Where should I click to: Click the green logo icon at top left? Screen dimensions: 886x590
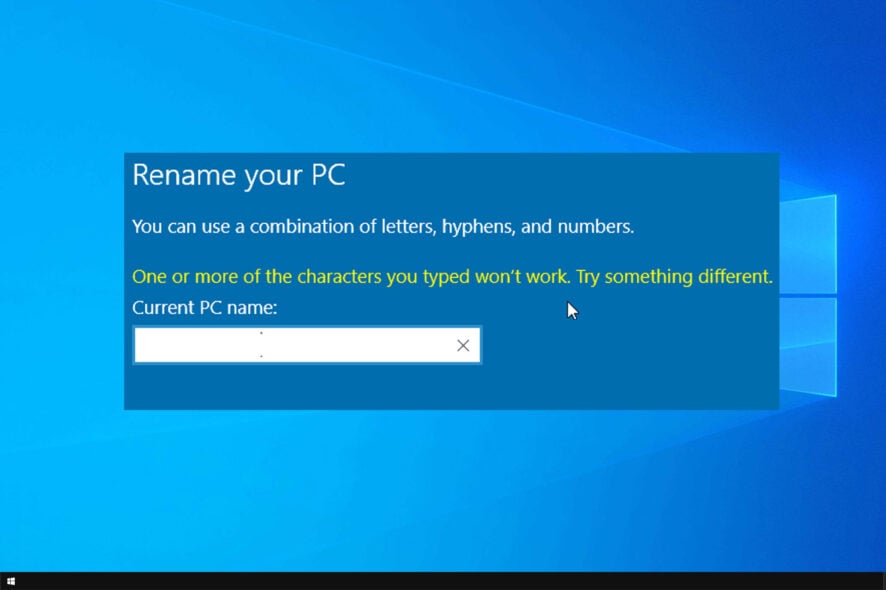click(20, 20)
